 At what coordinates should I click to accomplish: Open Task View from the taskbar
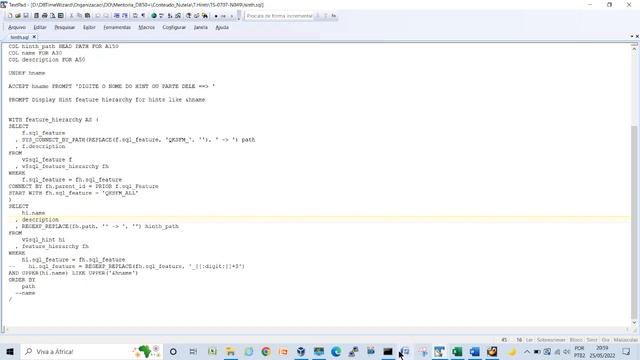pos(193,351)
